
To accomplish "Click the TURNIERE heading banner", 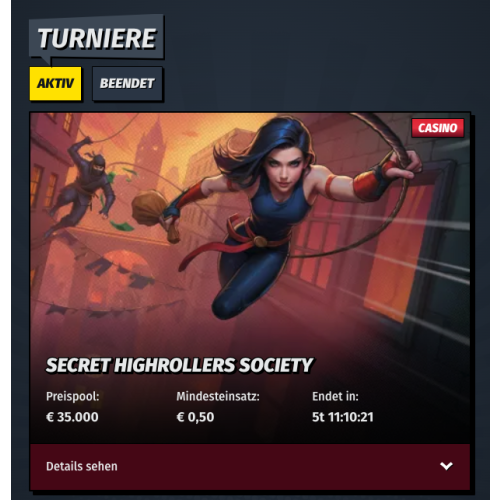I will (97, 38).
